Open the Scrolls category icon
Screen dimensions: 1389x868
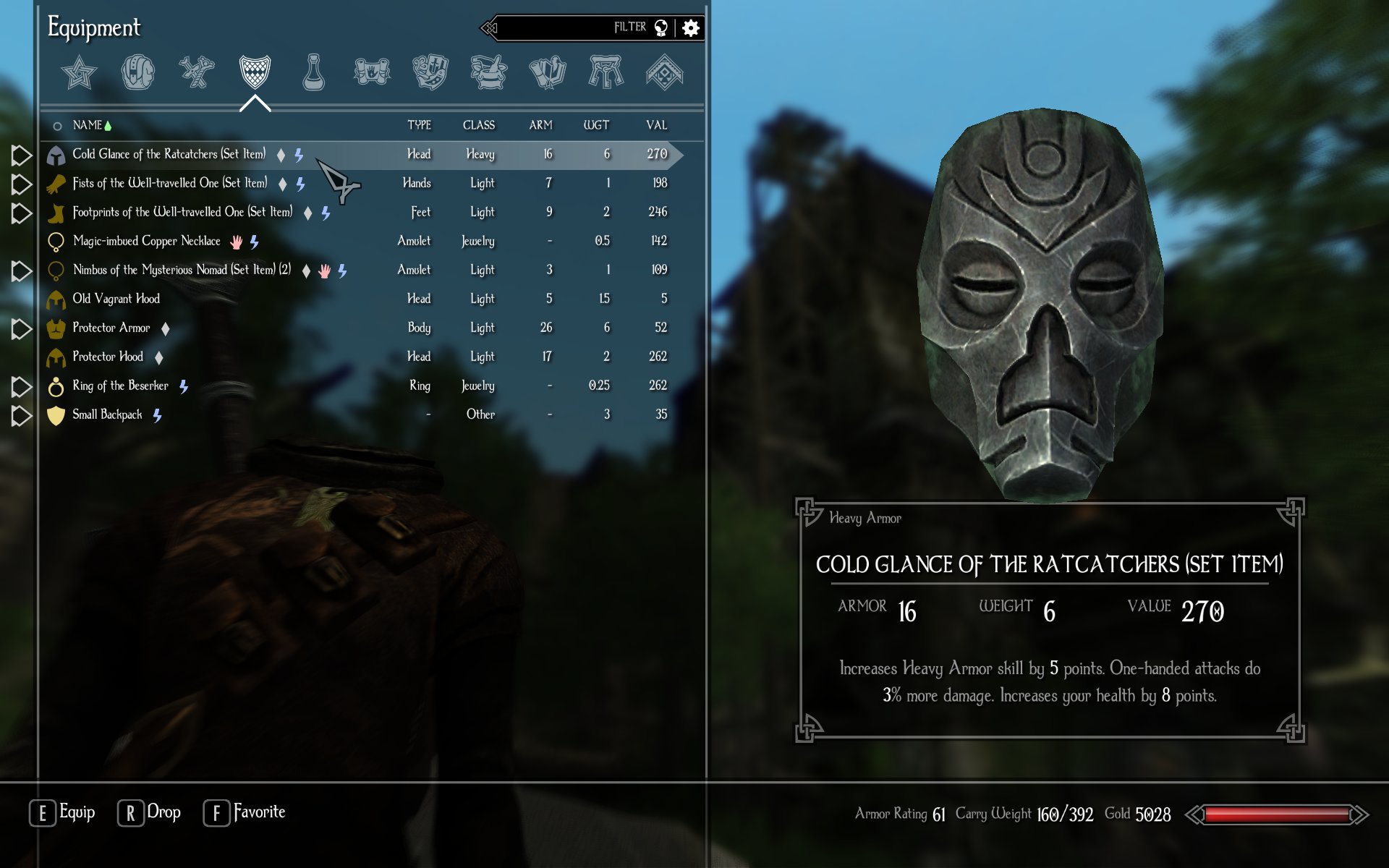pyautogui.click(x=372, y=72)
